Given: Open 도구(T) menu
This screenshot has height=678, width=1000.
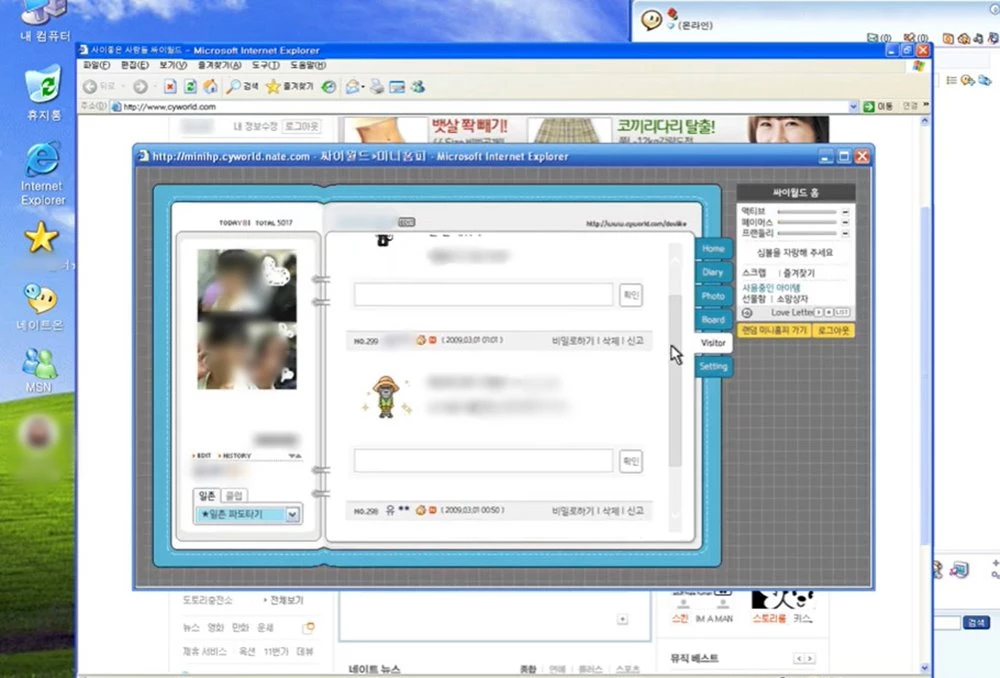Looking at the screenshot, I should click(x=265, y=65).
